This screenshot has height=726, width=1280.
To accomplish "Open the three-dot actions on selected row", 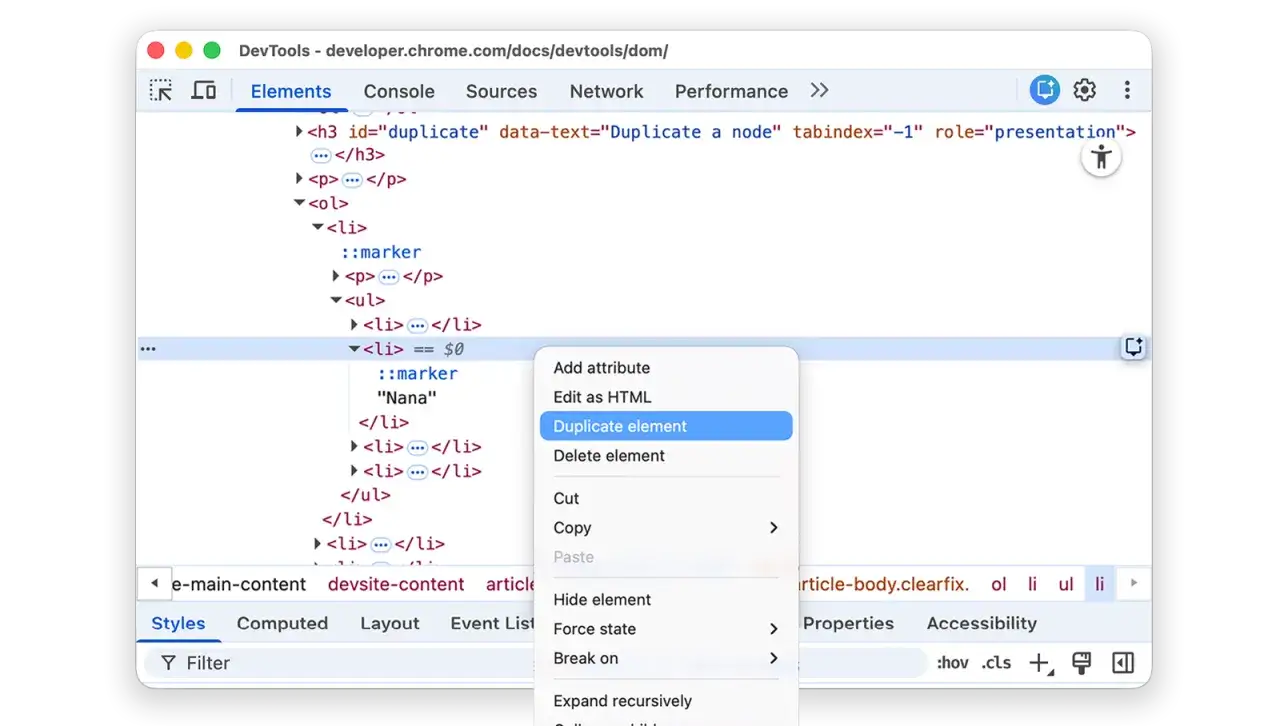I will click(x=148, y=349).
